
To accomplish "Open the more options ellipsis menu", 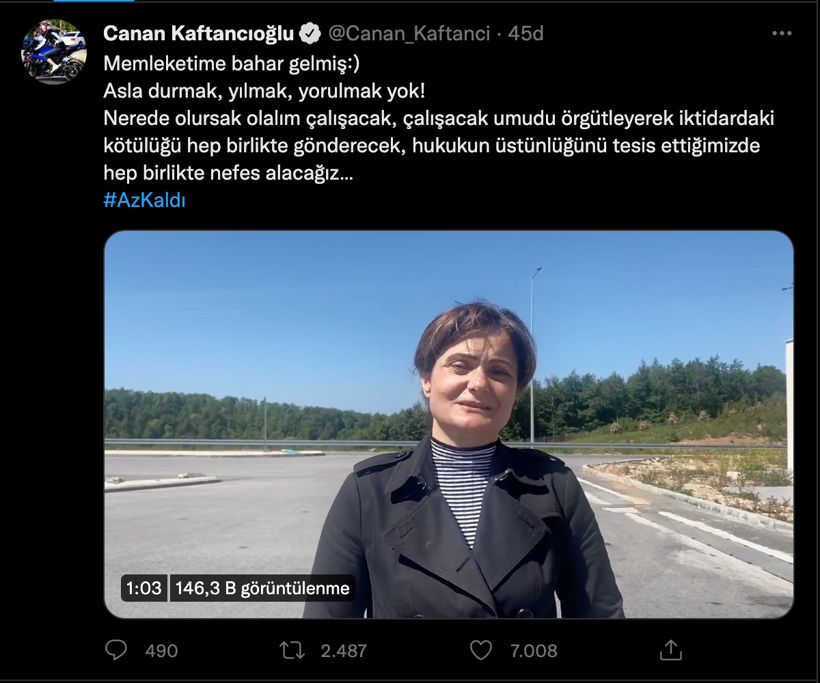I will [779, 32].
